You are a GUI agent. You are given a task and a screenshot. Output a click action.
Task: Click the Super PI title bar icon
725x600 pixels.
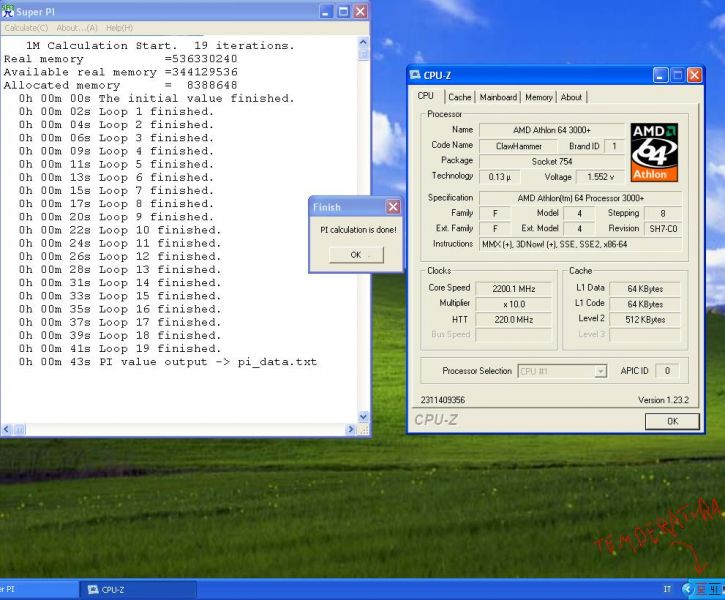coord(8,12)
